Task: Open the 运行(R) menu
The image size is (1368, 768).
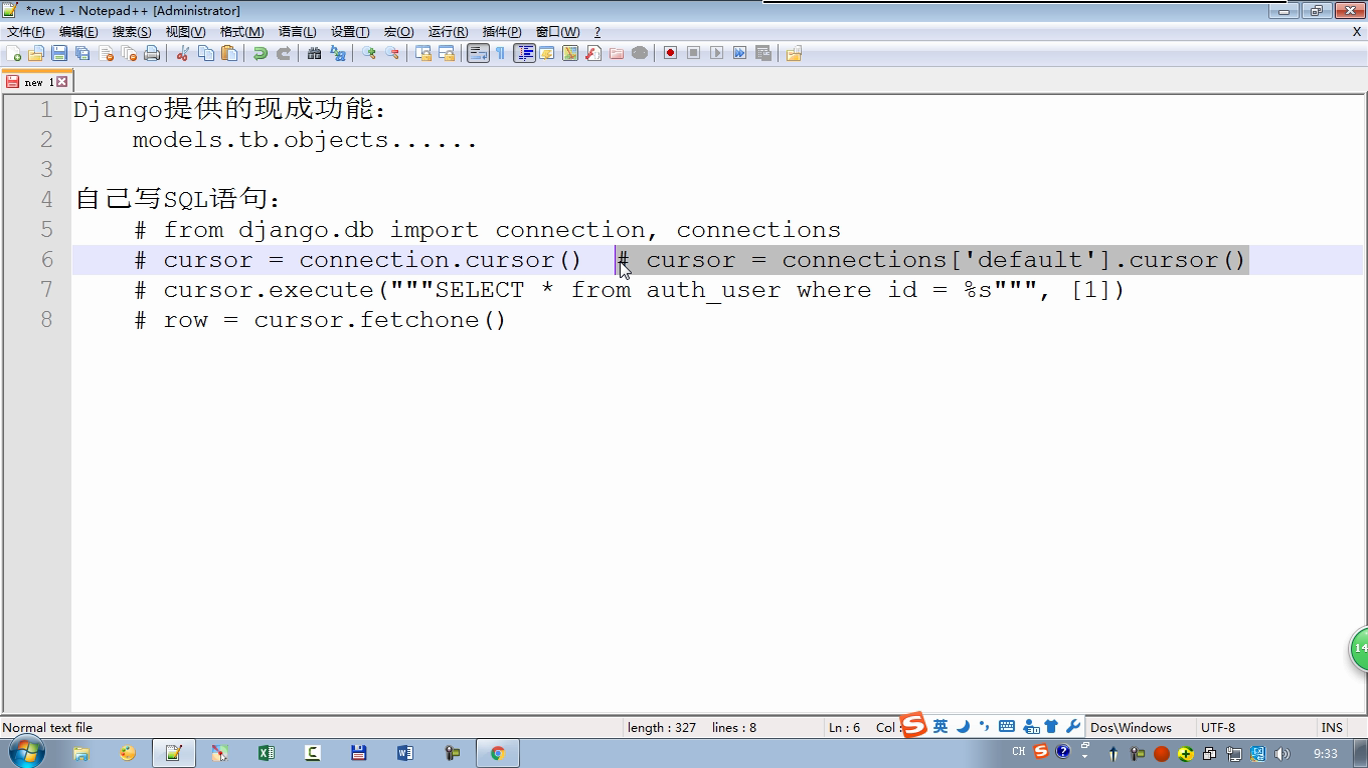Action: 447,32
